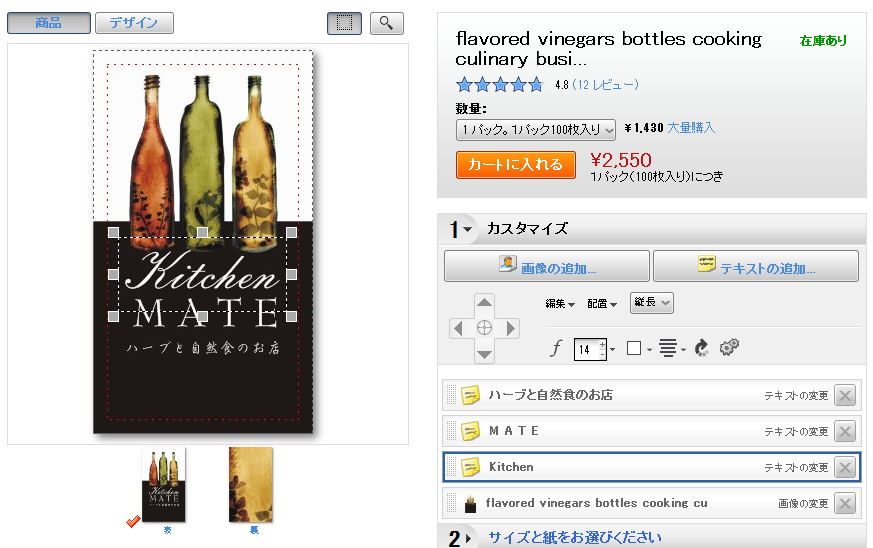Switch to the デザイン tab
This screenshot has height=548, width=873.
134,23
